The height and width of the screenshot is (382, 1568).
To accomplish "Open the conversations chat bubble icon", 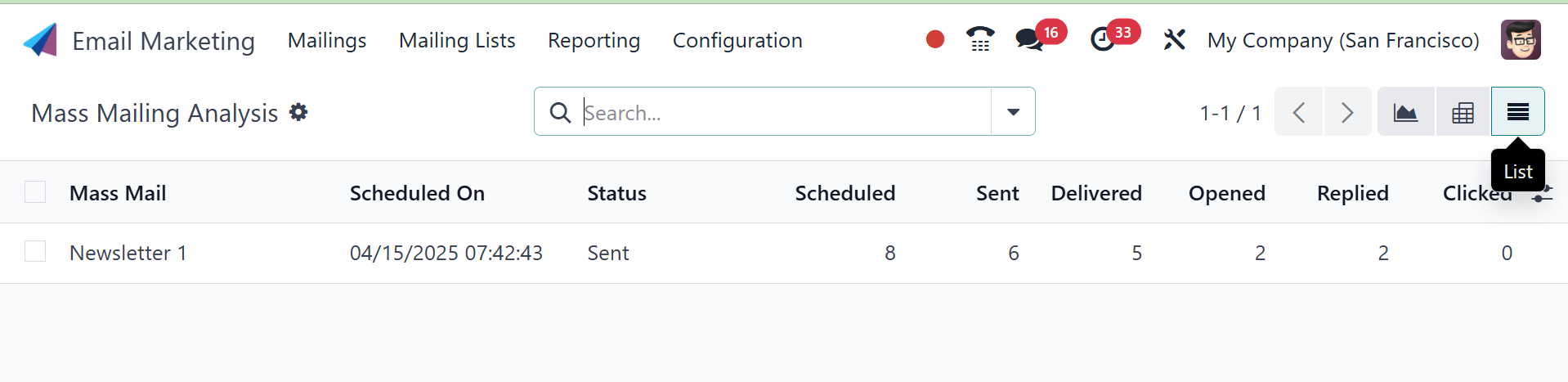I will (1028, 39).
